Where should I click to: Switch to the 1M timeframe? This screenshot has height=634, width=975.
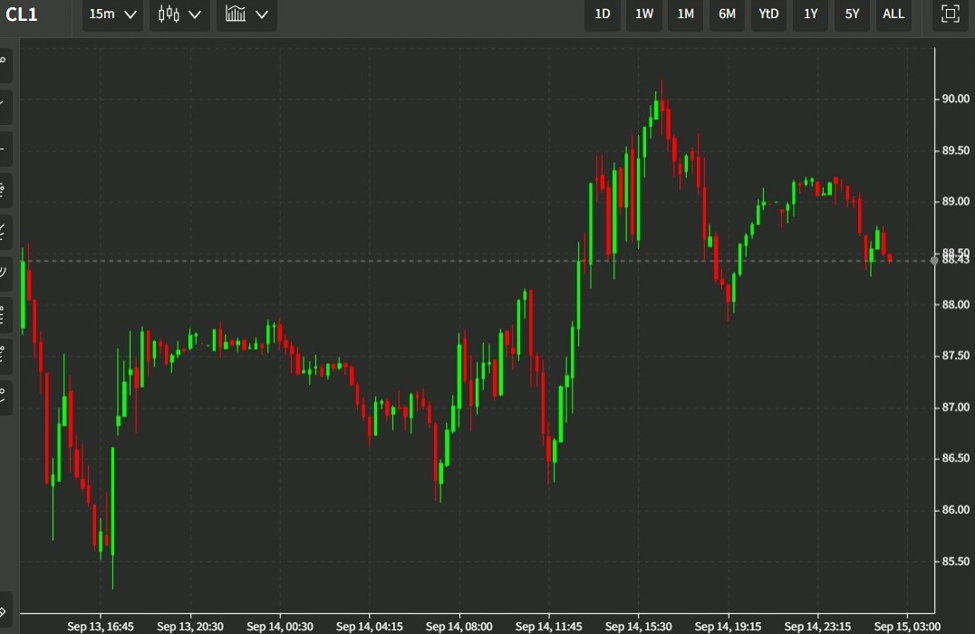(685, 15)
